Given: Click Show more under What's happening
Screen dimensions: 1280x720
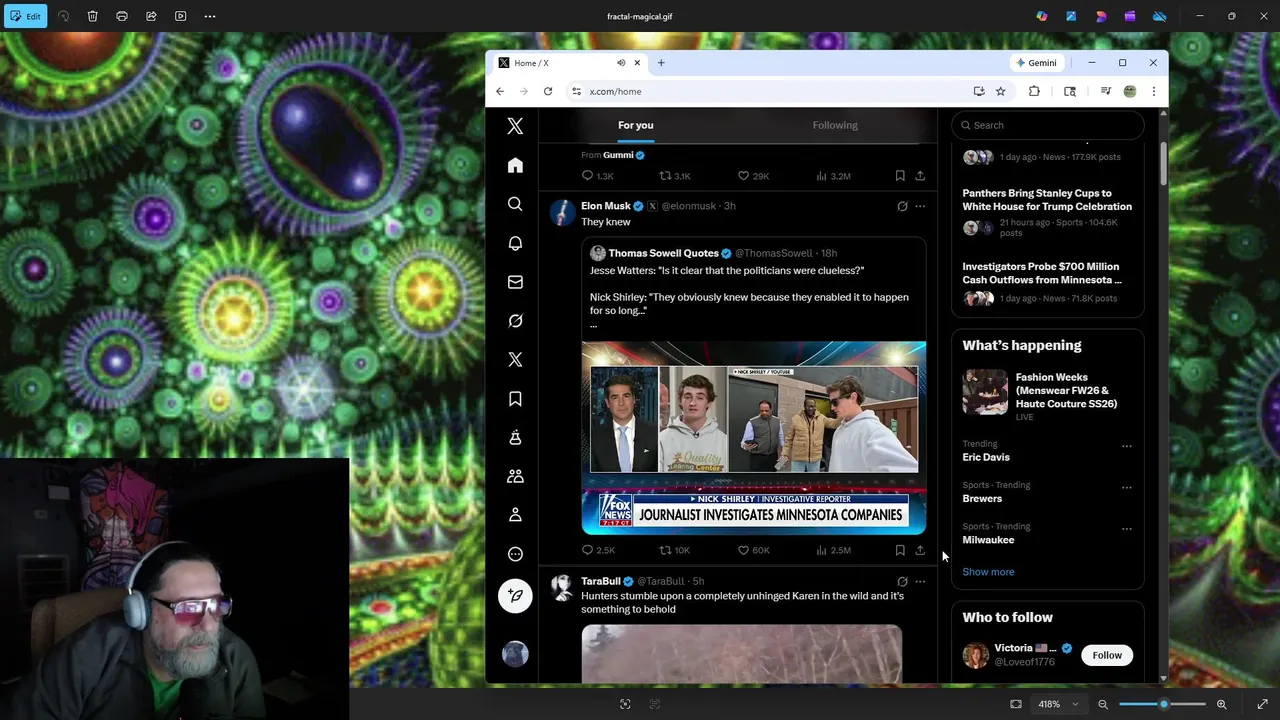Looking at the screenshot, I should 988,572.
